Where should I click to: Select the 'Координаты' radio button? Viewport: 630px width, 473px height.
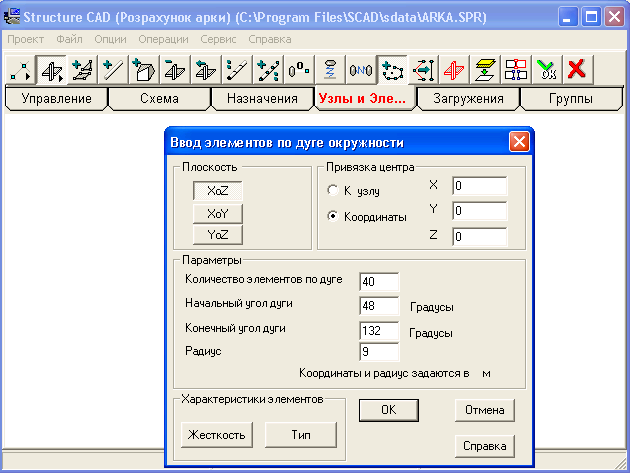coord(333,216)
